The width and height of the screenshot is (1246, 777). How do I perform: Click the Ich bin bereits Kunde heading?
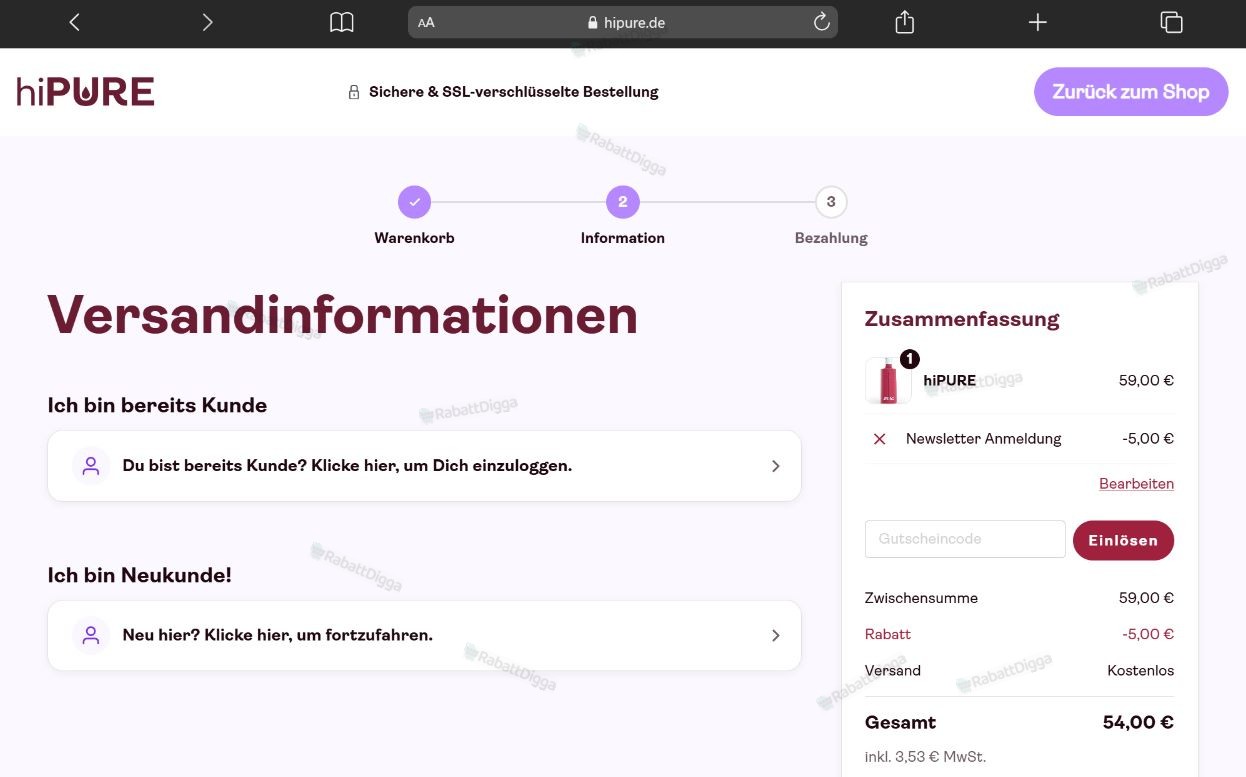coord(157,405)
